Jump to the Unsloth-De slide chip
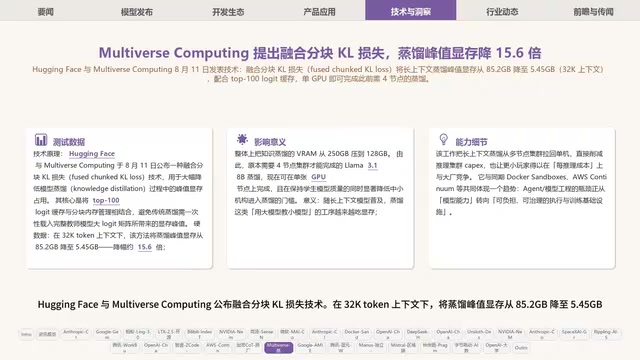Viewport: 640px width, 360px height. pos(479,334)
